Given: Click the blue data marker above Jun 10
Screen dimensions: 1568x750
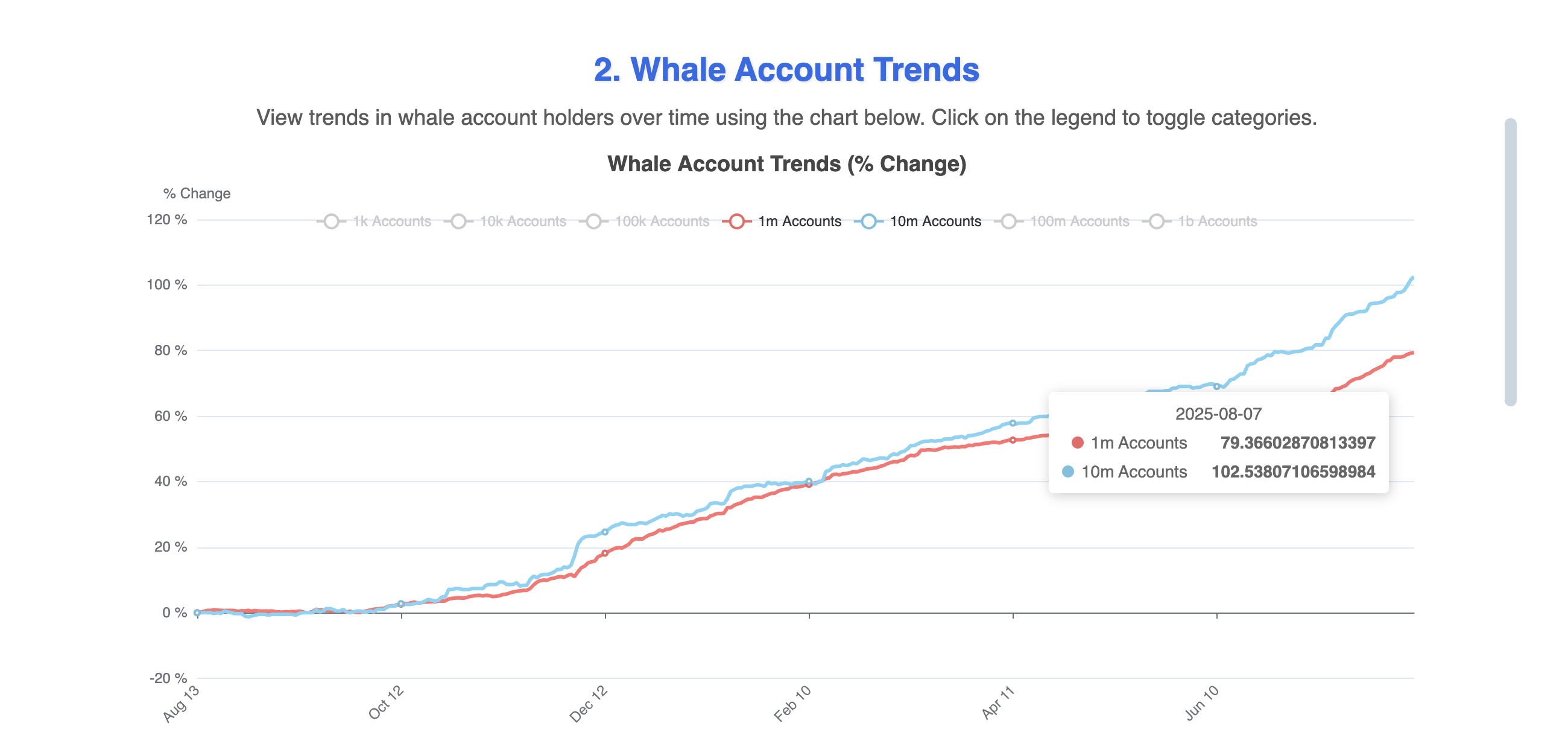Looking at the screenshot, I should 1217,387.
